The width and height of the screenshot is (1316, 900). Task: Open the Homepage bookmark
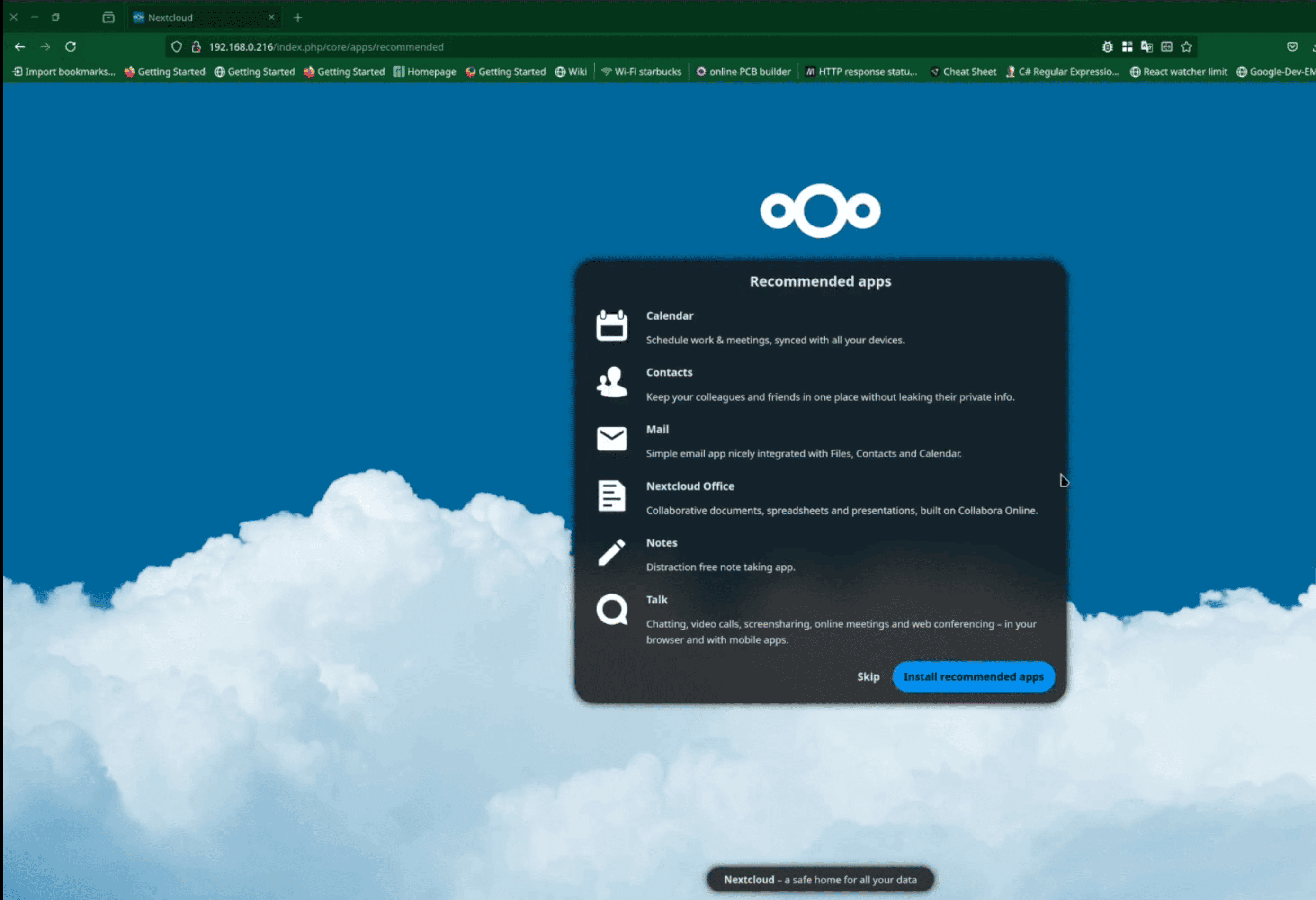click(425, 72)
